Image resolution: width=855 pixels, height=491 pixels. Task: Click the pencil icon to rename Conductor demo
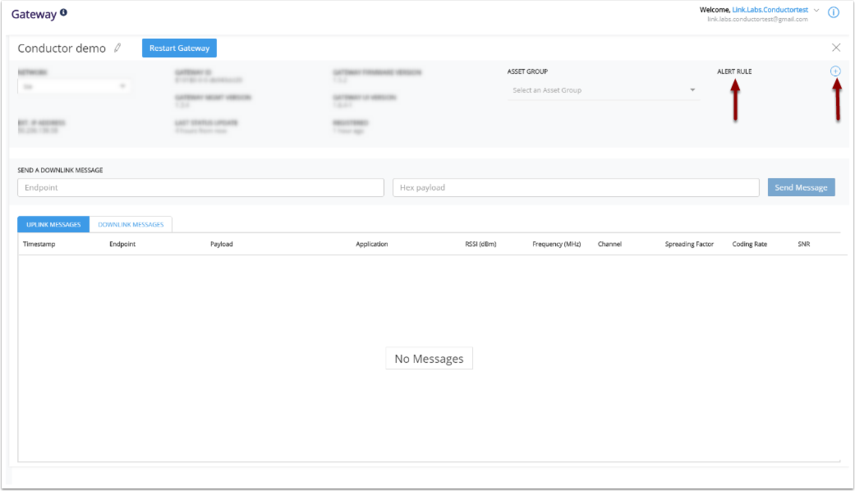click(118, 48)
